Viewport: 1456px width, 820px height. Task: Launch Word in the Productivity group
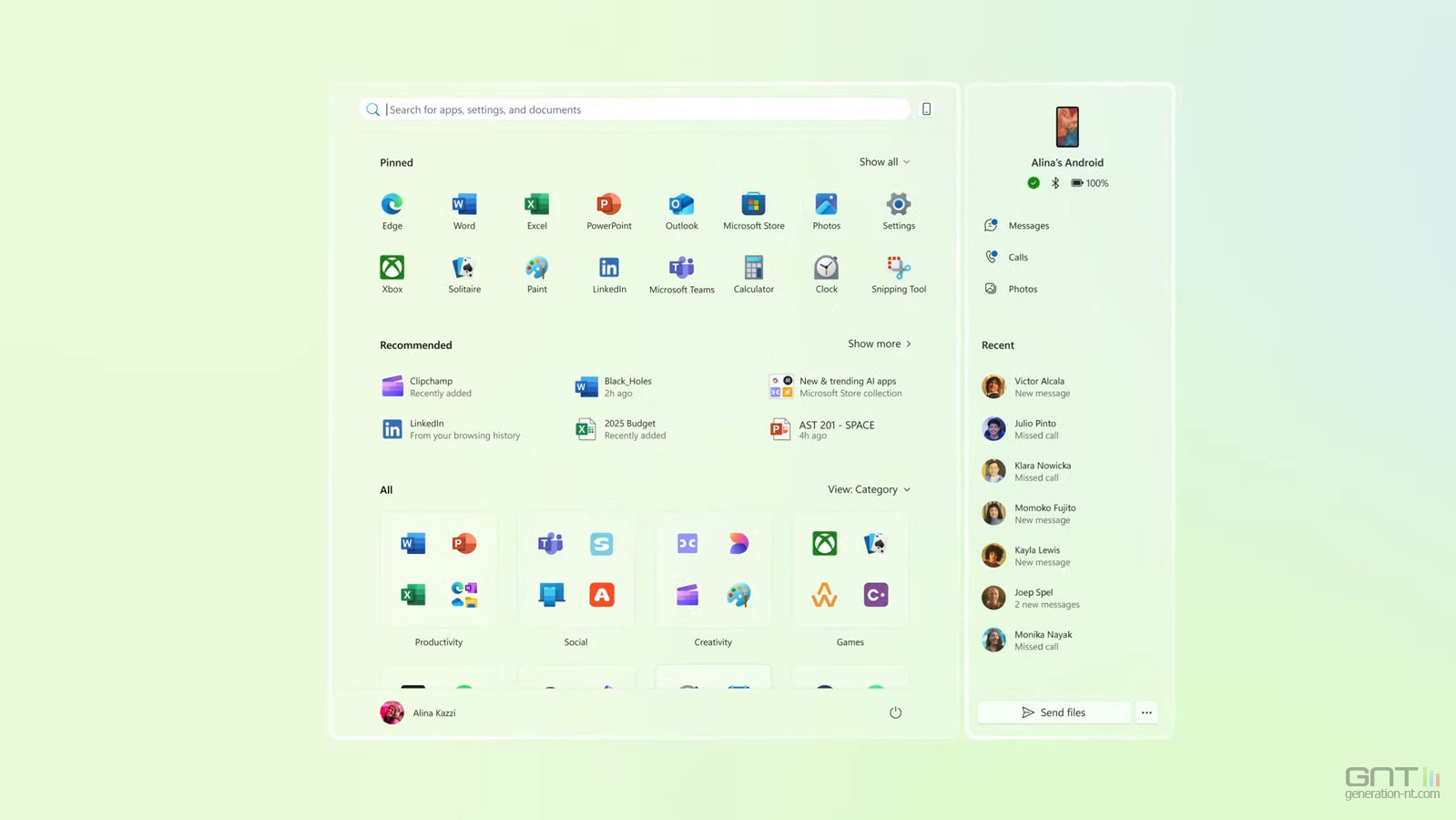tap(413, 543)
